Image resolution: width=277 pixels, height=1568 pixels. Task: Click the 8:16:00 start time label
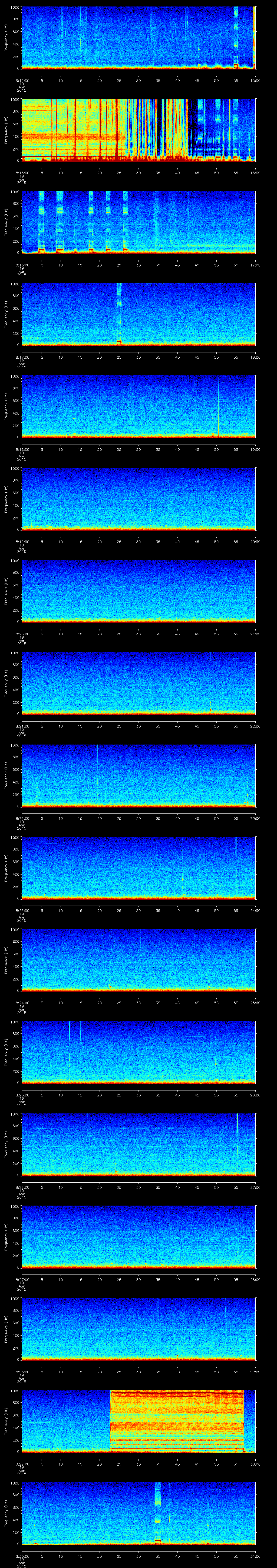tap(21, 265)
